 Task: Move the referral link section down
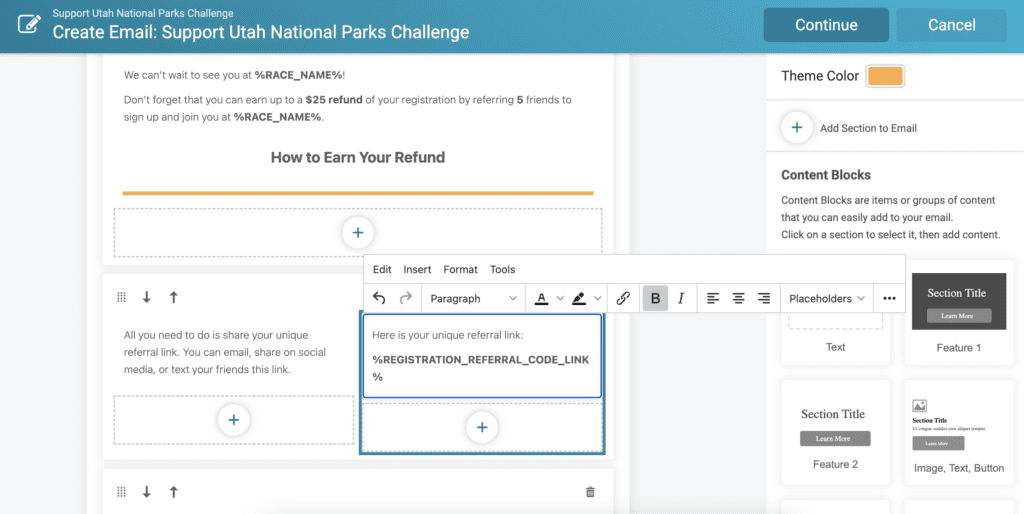146,297
